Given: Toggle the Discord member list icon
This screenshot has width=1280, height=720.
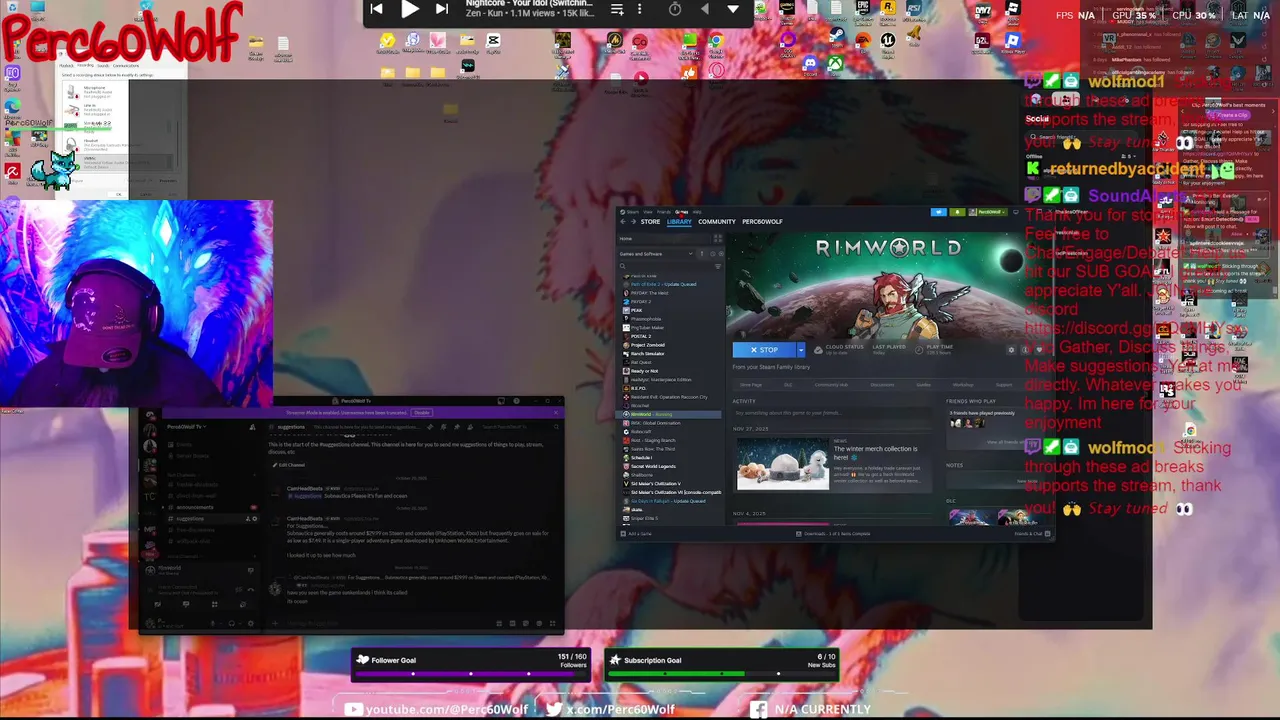Looking at the screenshot, I should tap(470, 427).
